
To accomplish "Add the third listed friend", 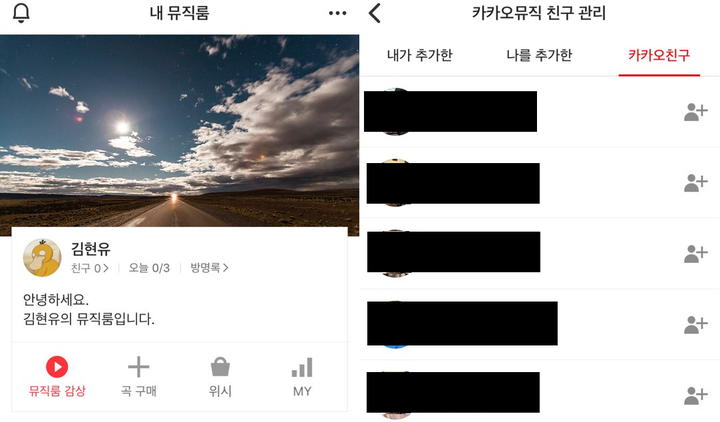I will tap(696, 253).
